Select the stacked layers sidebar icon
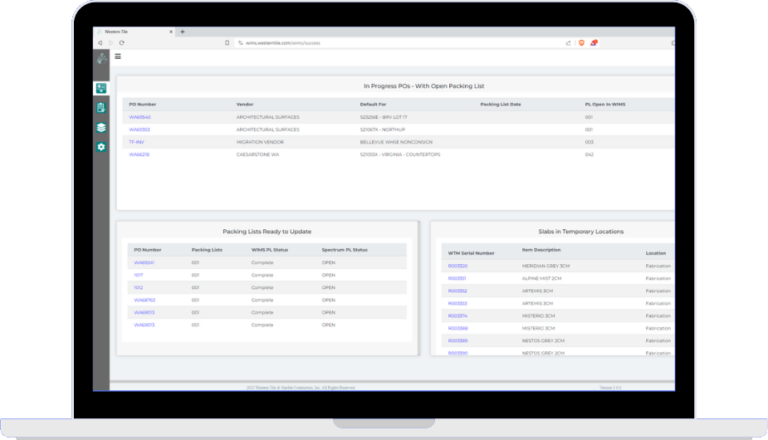Viewport: 768px width, 440px height. coord(101,128)
